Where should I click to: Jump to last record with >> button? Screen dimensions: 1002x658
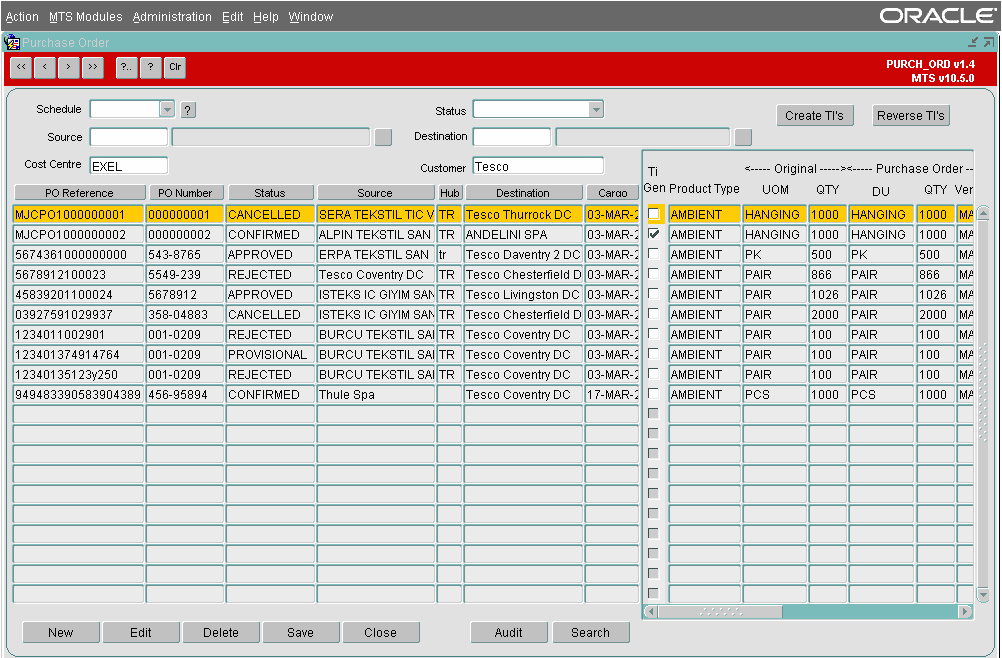point(93,67)
